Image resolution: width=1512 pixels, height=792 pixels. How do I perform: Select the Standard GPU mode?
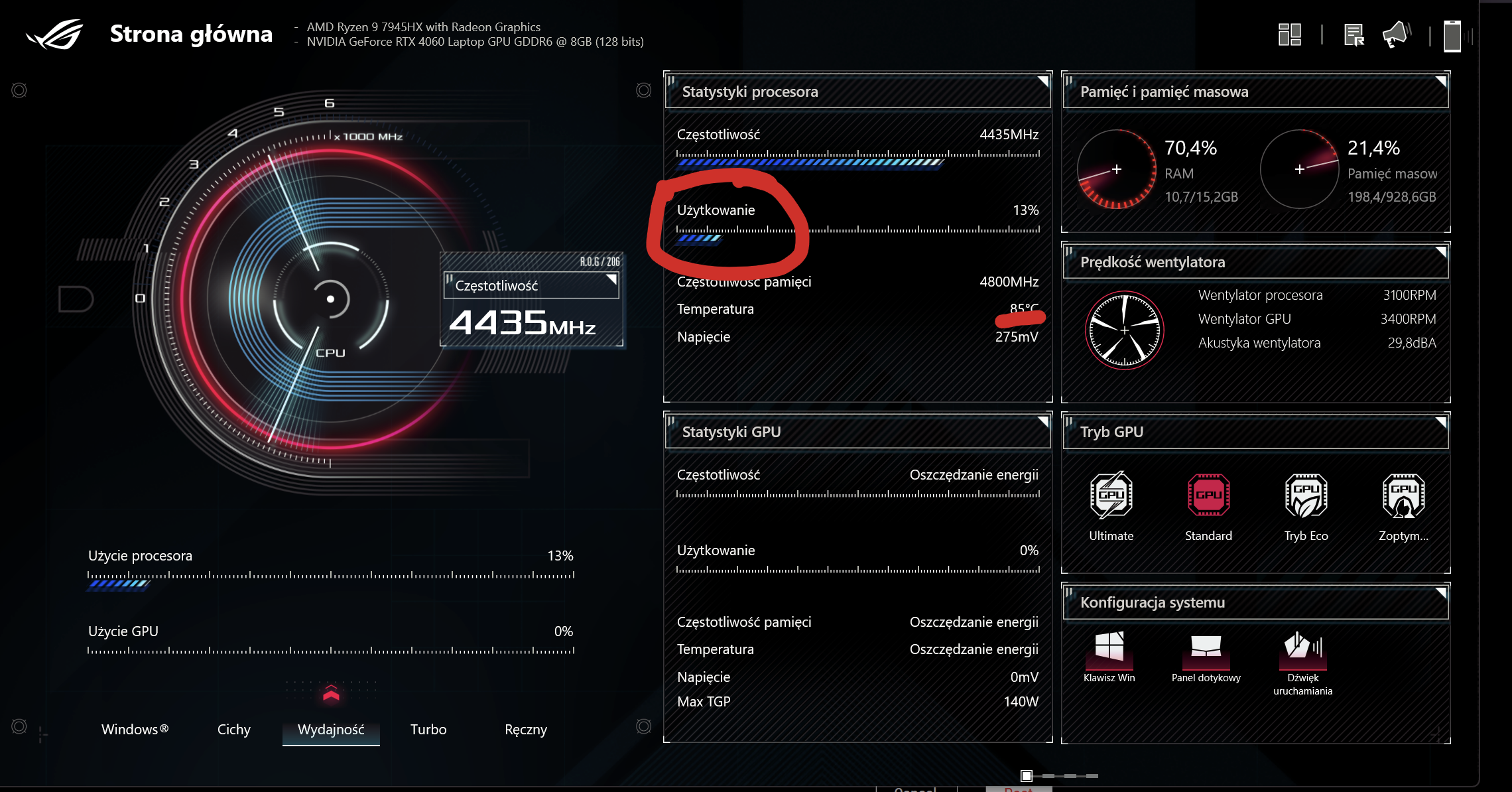(1208, 495)
